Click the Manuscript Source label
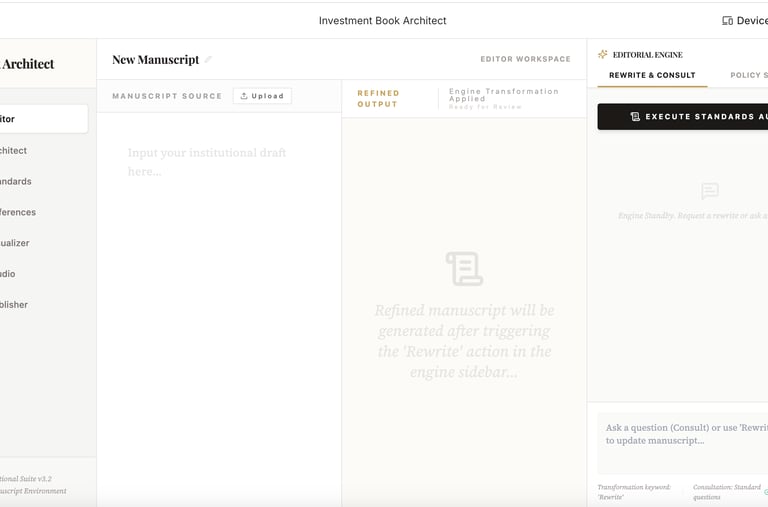Viewport: 768px width, 507px height. tap(167, 96)
